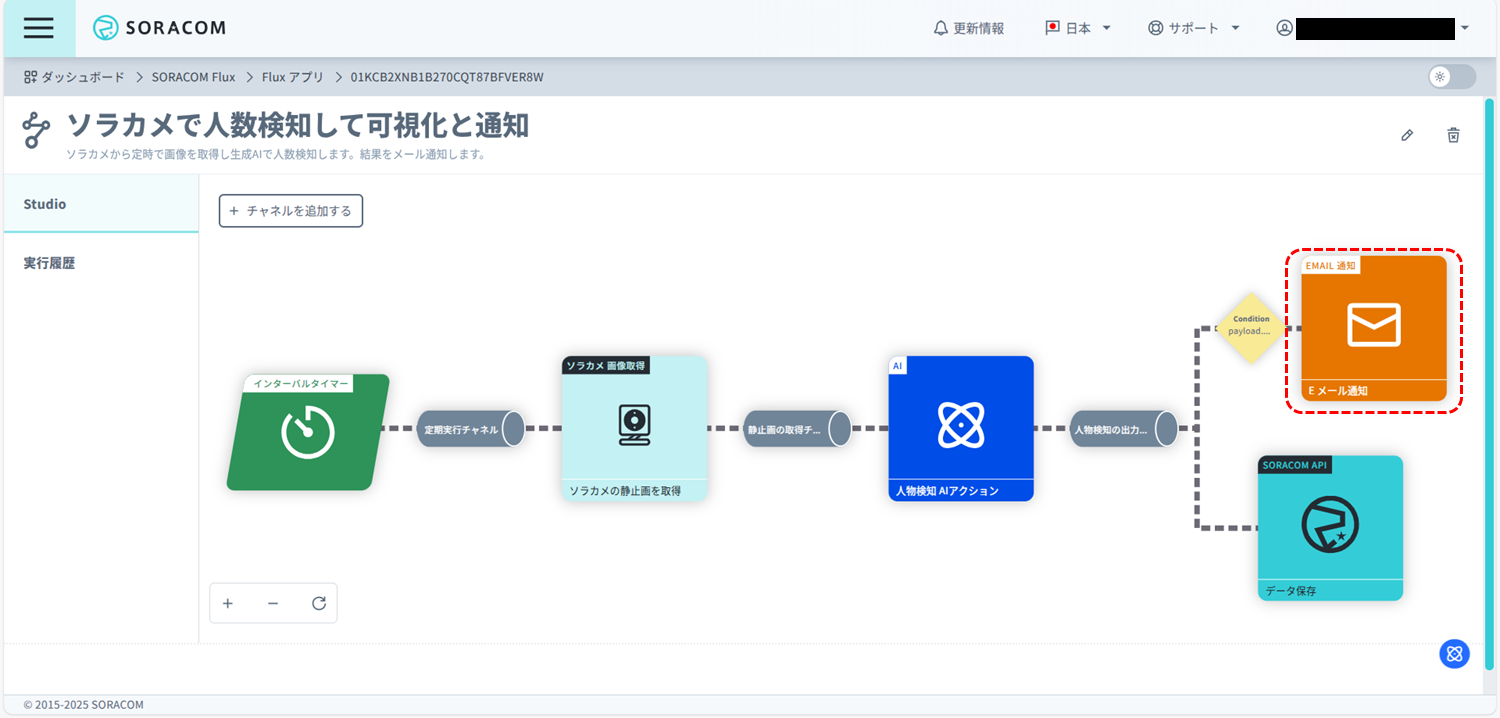This screenshot has height=718, width=1500.
Task: Open SORACOM Flux breadcrumb link
Action: [194, 77]
